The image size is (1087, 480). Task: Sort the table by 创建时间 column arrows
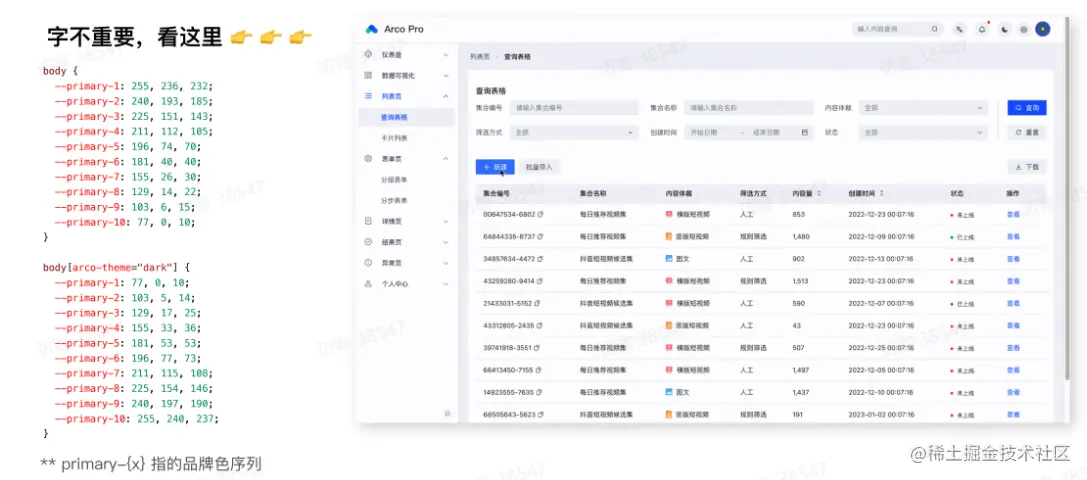pyautogui.click(x=881, y=193)
